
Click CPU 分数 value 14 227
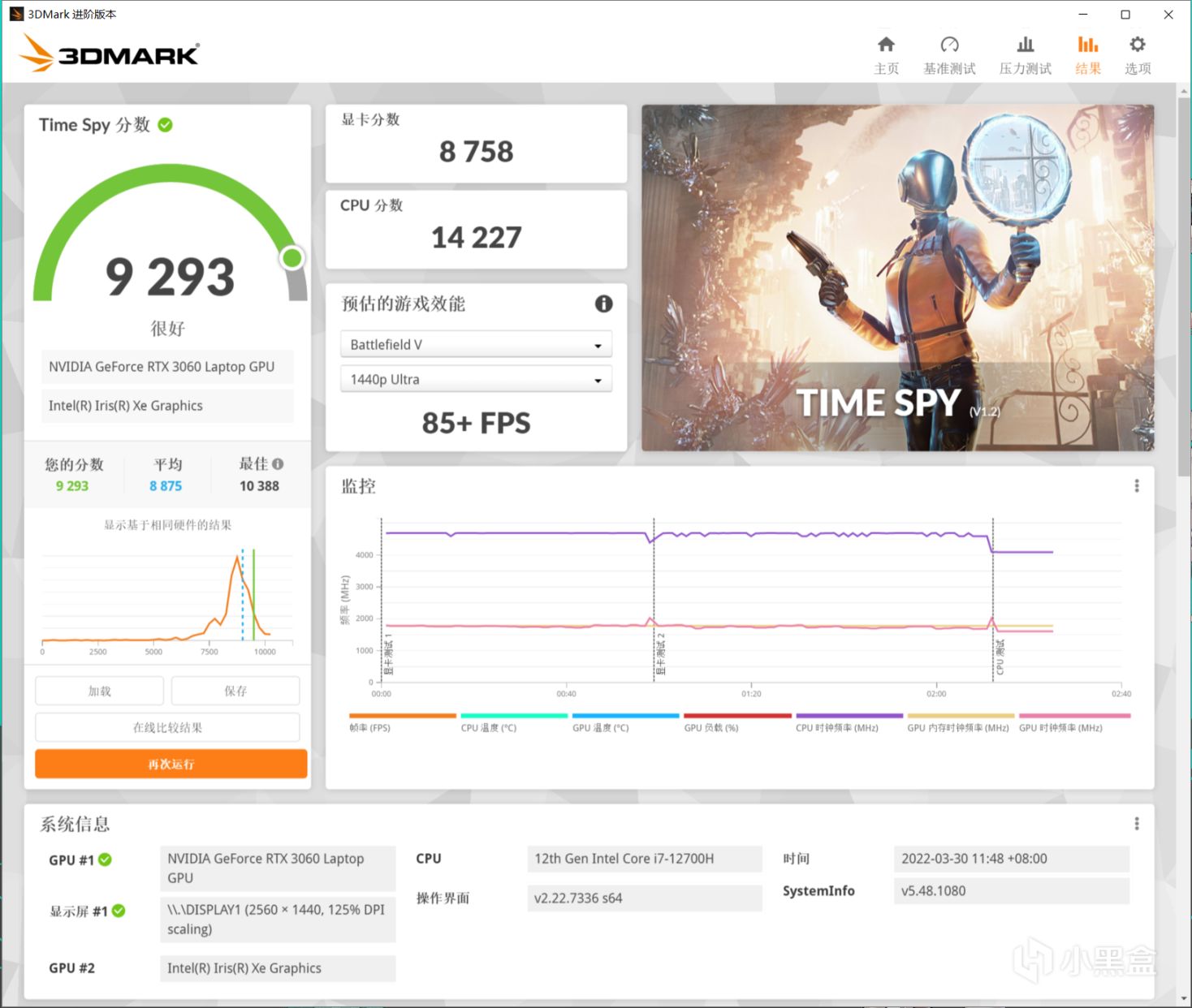click(476, 238)
